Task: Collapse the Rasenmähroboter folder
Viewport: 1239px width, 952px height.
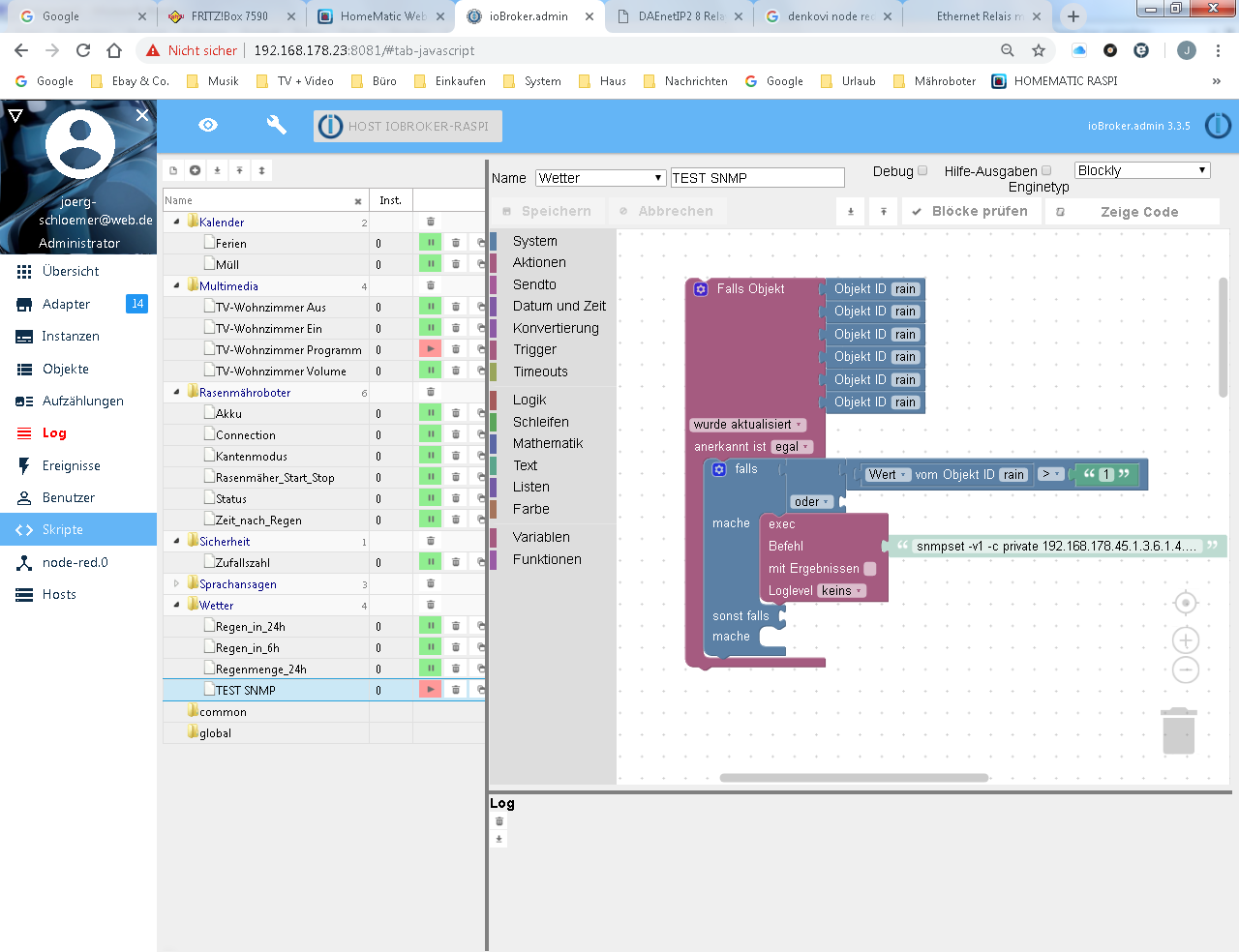Action: coord(177,392)
